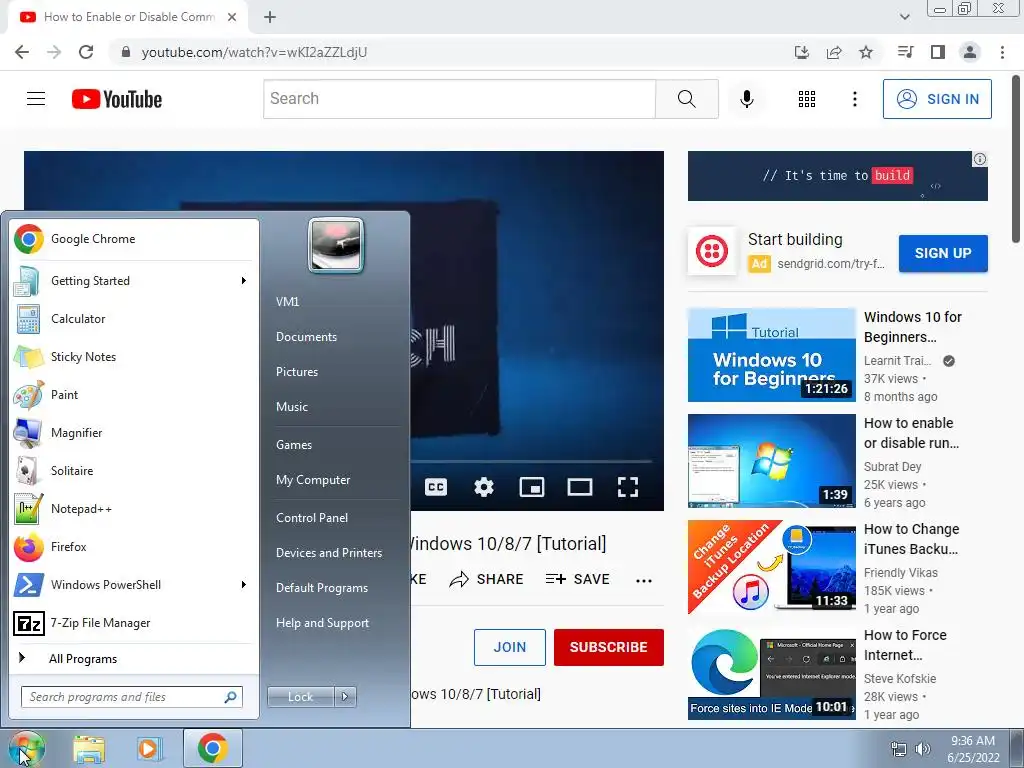Open Help and Support
This screenshot has height=768, width=1024.
point(323,623)
